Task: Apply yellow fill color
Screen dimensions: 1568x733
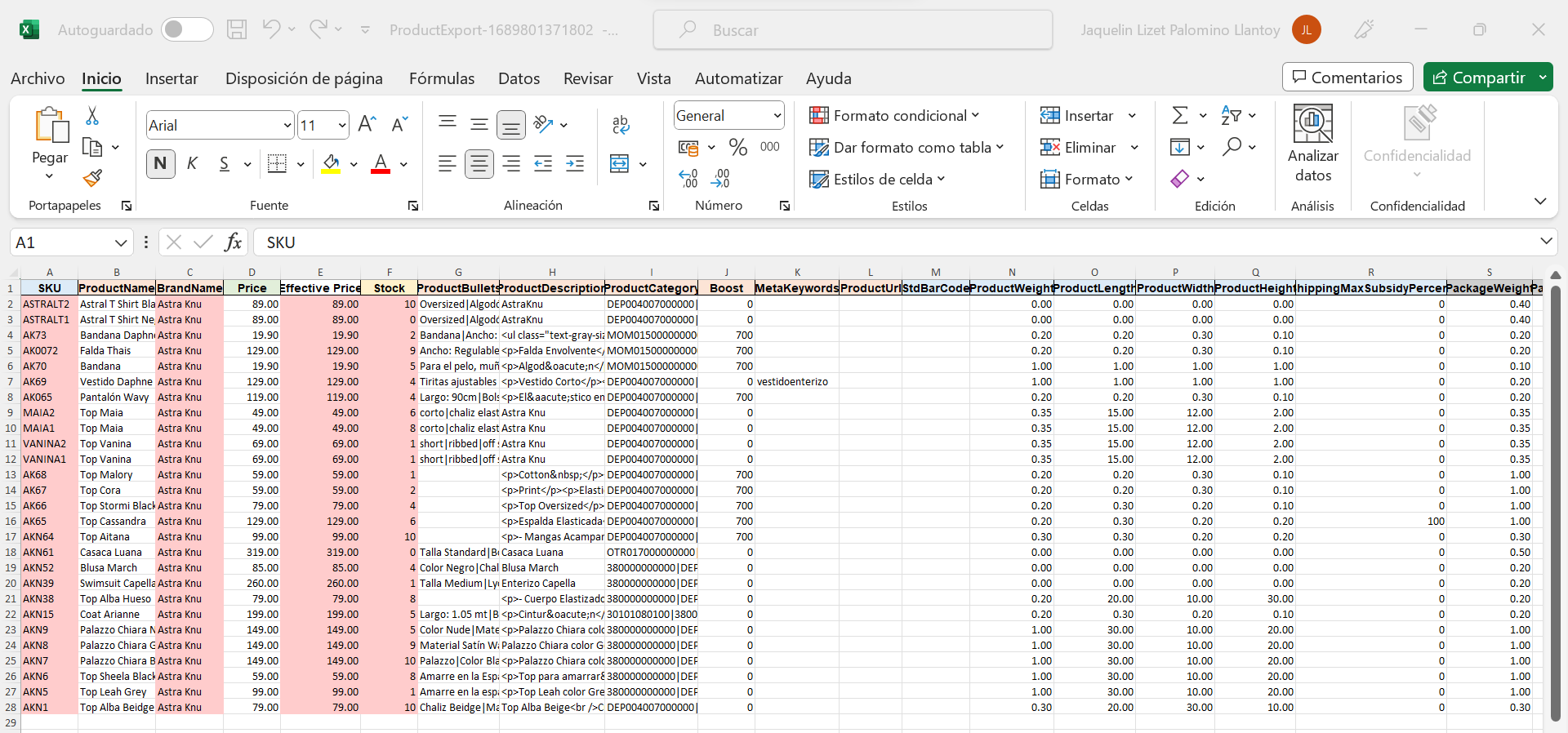Action: (x=331, y=163)
